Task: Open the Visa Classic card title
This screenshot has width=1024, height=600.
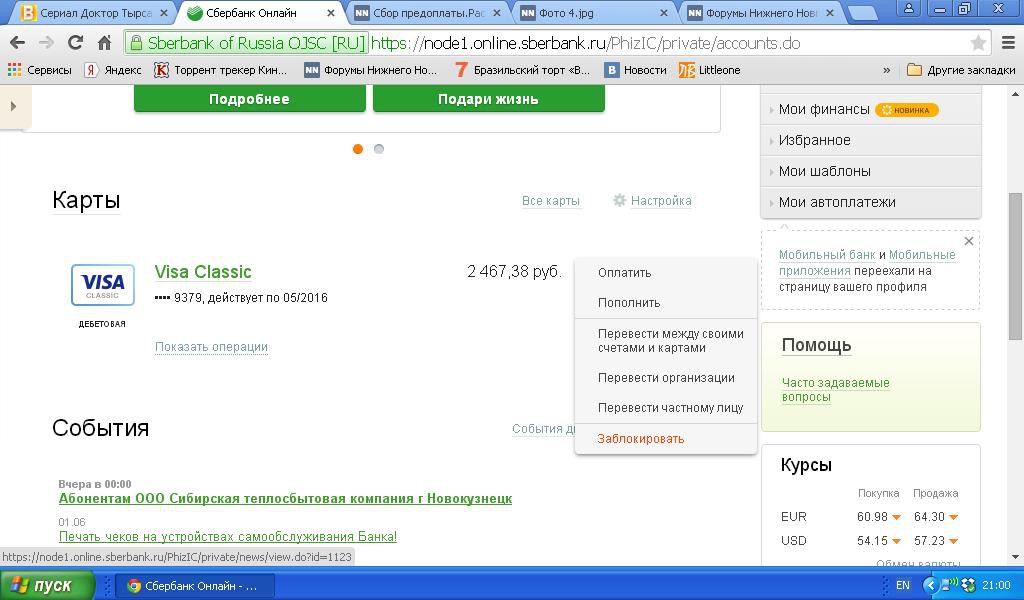Action: click(x=203, y=272)
